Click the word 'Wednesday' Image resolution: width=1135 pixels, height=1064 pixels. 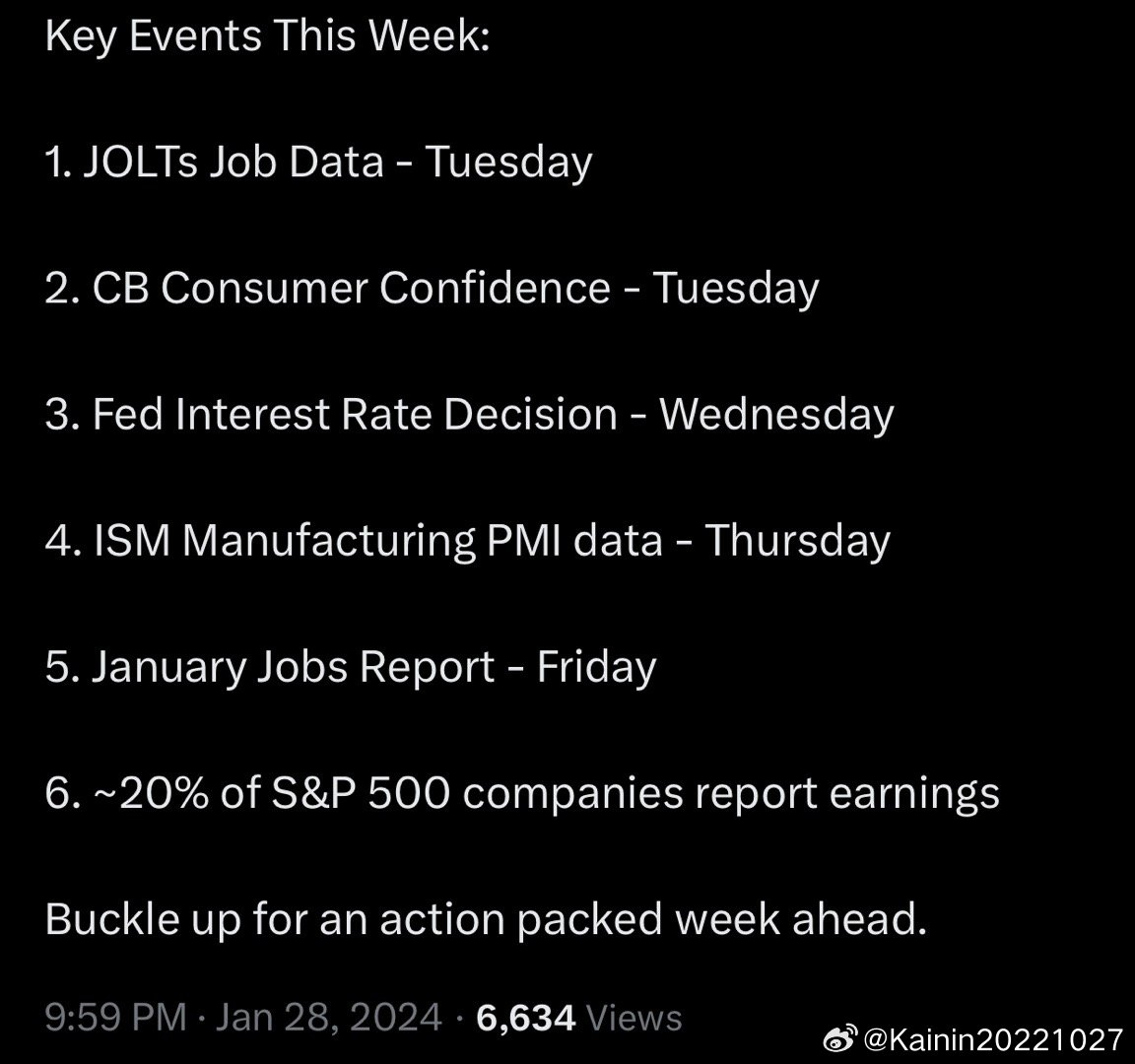[x=776, y=415]
